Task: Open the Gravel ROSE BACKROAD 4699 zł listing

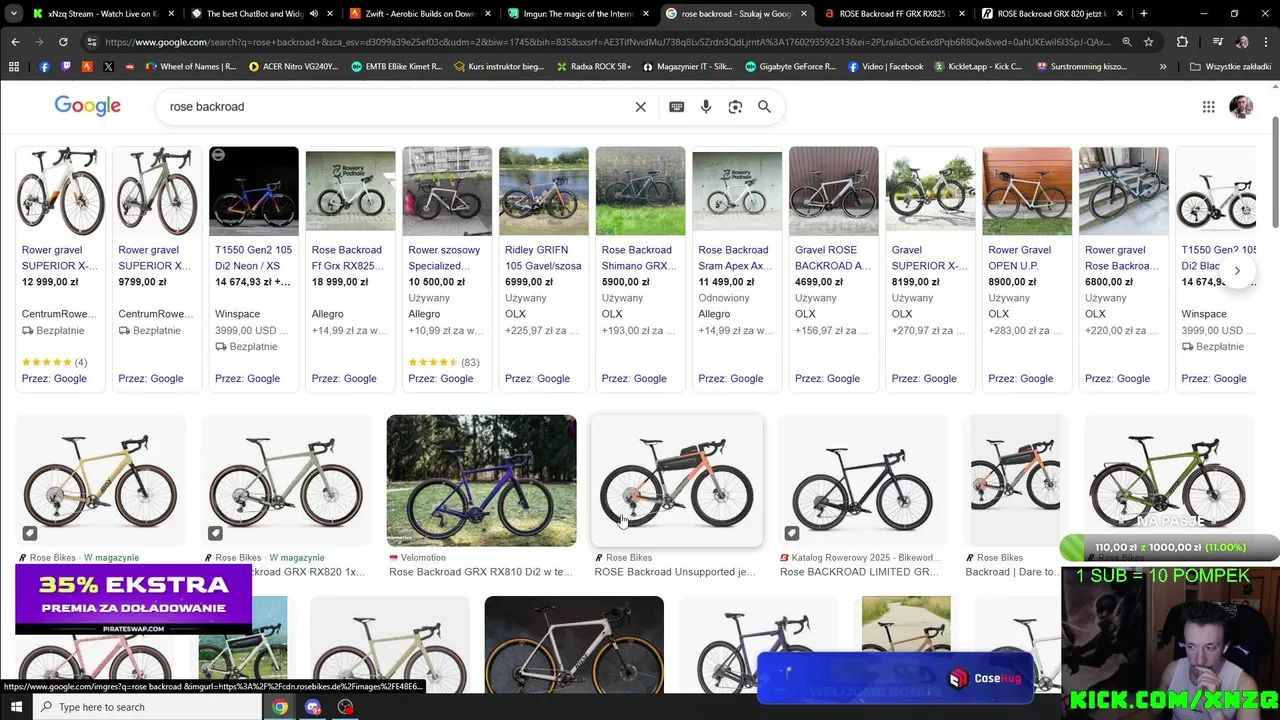Action: click(834, 268)
